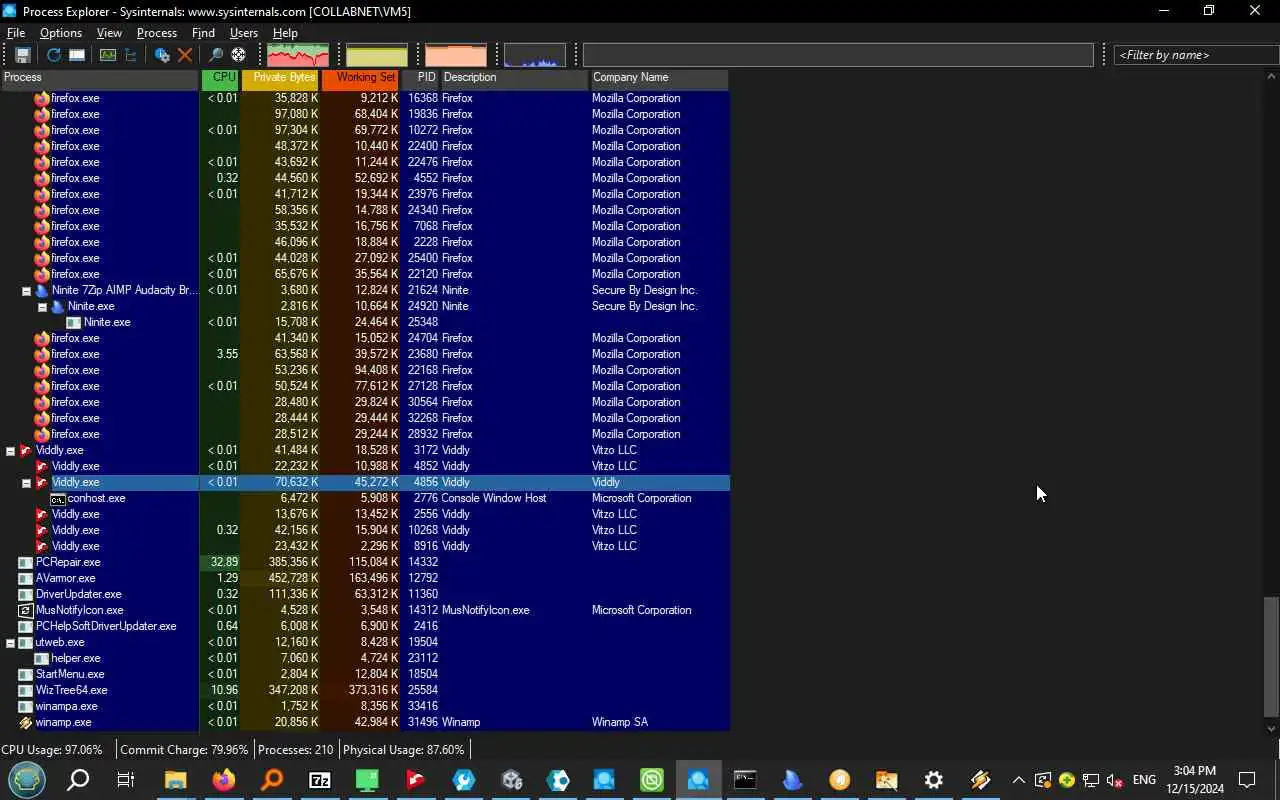Click the AVarmor.exe process icon

point(26,578)
